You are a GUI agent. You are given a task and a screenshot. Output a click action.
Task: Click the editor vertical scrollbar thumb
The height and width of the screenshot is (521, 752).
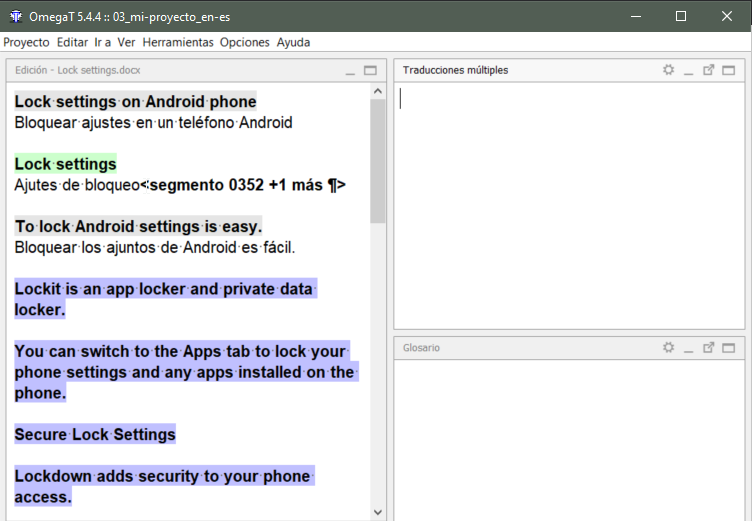378,161
